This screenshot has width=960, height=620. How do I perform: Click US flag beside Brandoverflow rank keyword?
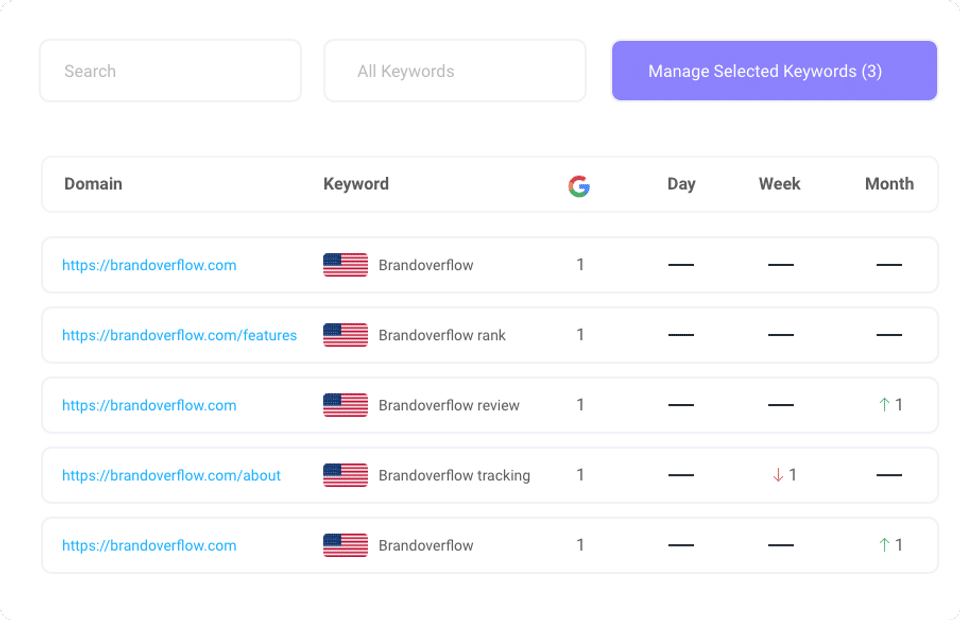point(345,335)
